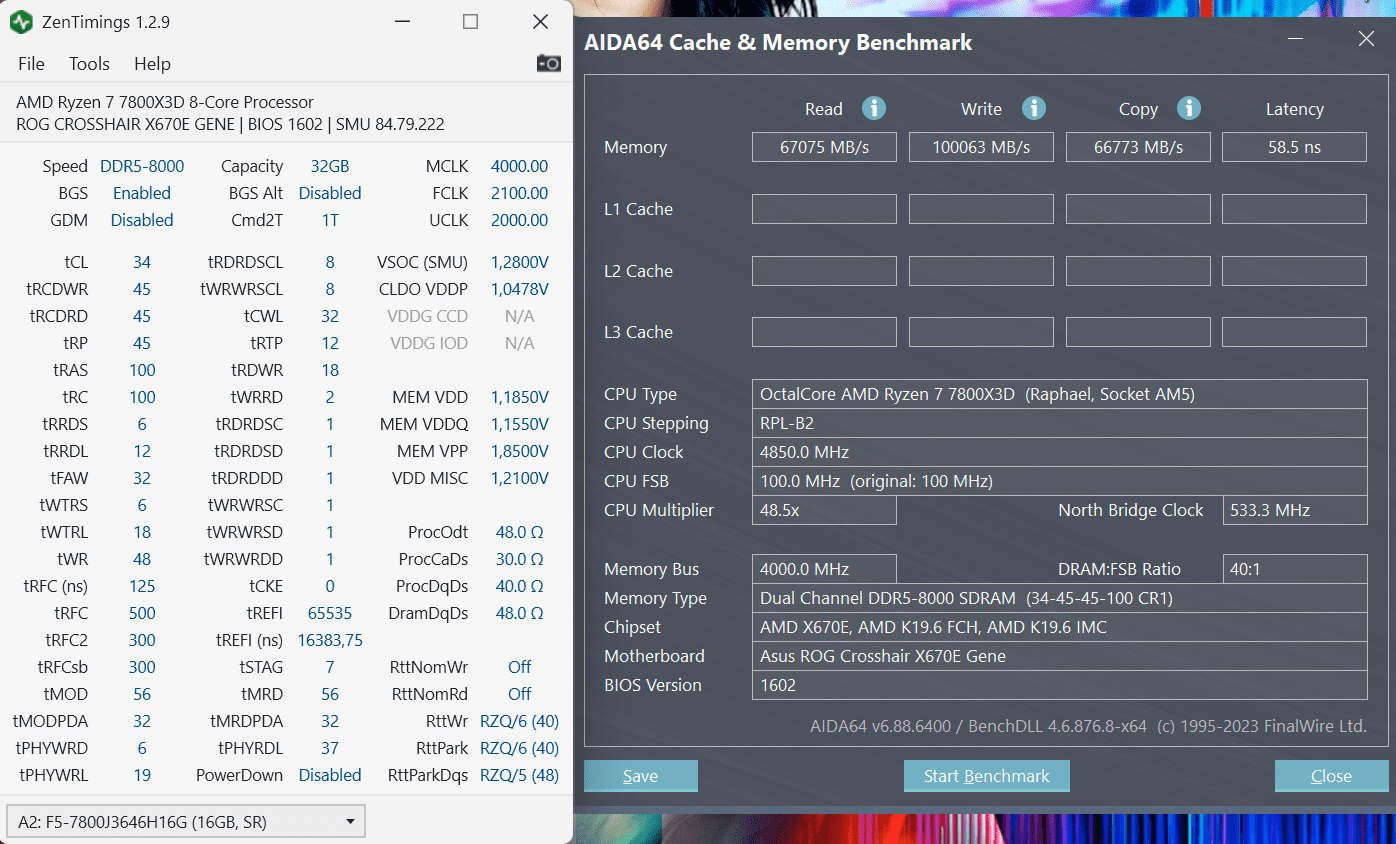The image size is (1396, 844).
Task: Click the tREFI value 65535
Action: (330, 613)
